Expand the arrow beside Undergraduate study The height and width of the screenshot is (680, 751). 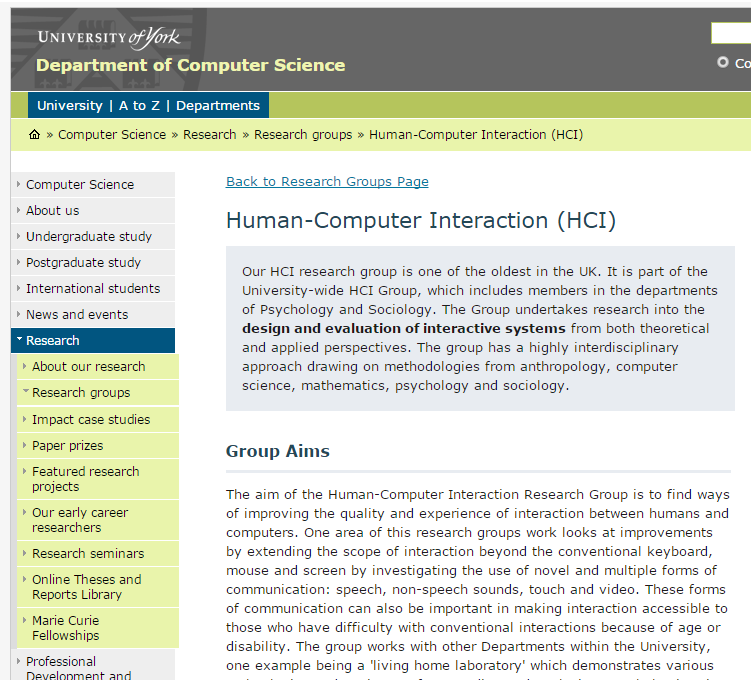[18, 236]
